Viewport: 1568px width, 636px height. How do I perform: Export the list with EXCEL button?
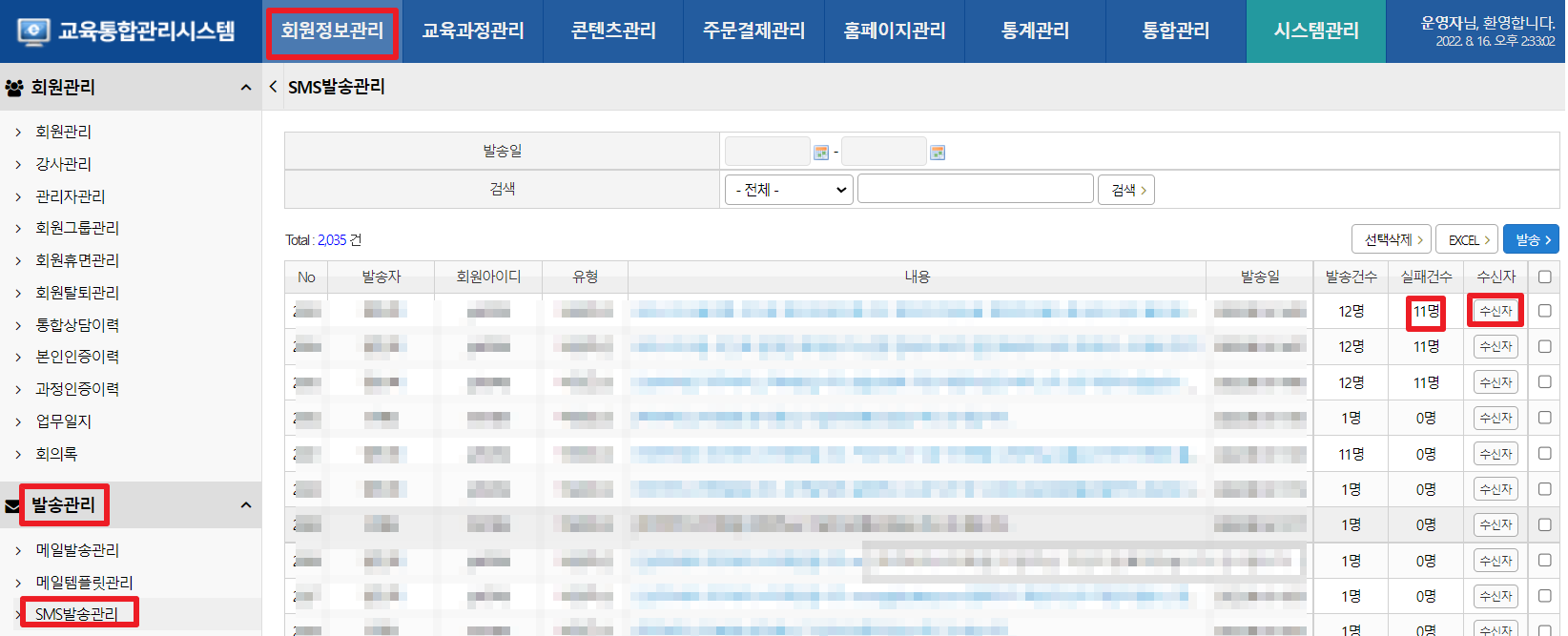click(1467, 239)
